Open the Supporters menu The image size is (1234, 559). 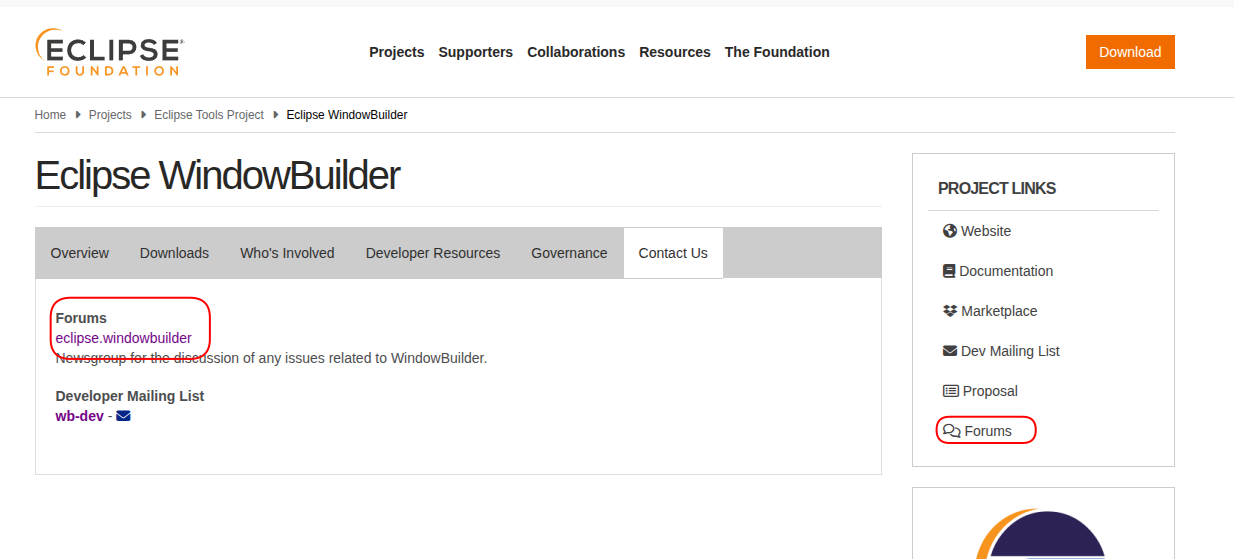click(476, 52)
